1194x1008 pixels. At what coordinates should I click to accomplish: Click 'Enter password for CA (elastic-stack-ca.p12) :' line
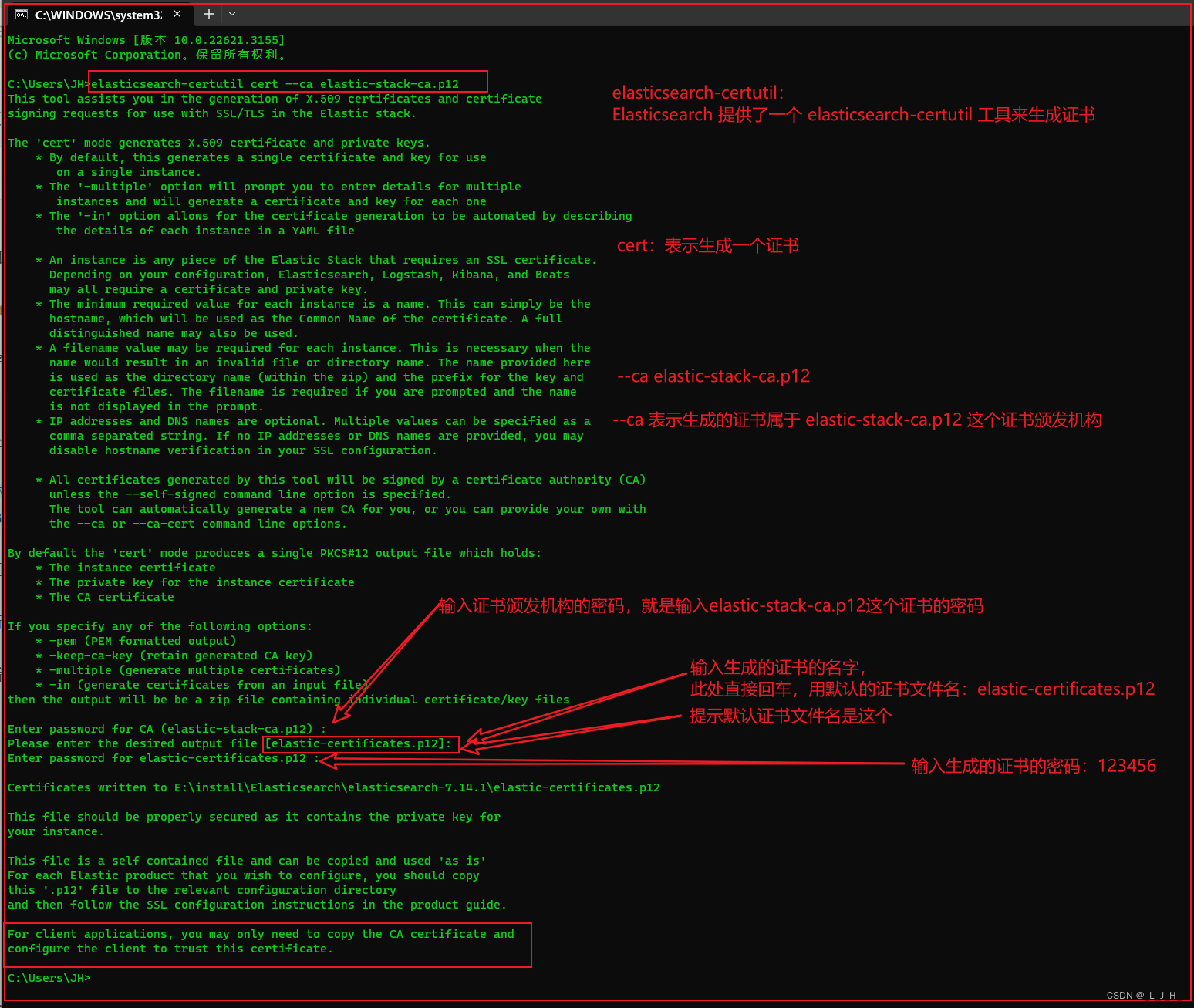click(167, 729)
